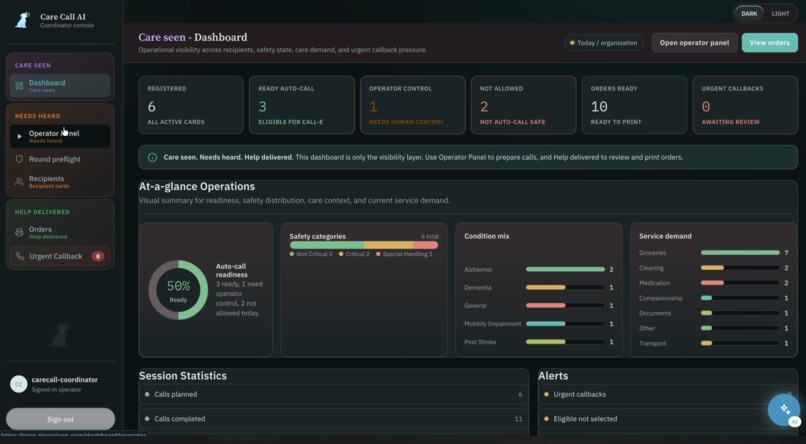Screen dimensions: 806x444
Task: Click the Alerts heading
Action: click(x=553, y=376)
